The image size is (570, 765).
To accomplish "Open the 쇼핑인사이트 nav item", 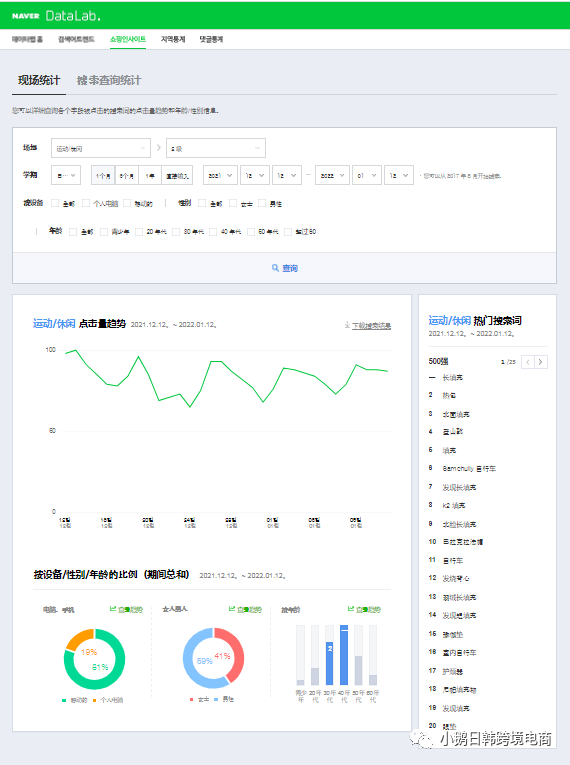I will pos(128,40).
